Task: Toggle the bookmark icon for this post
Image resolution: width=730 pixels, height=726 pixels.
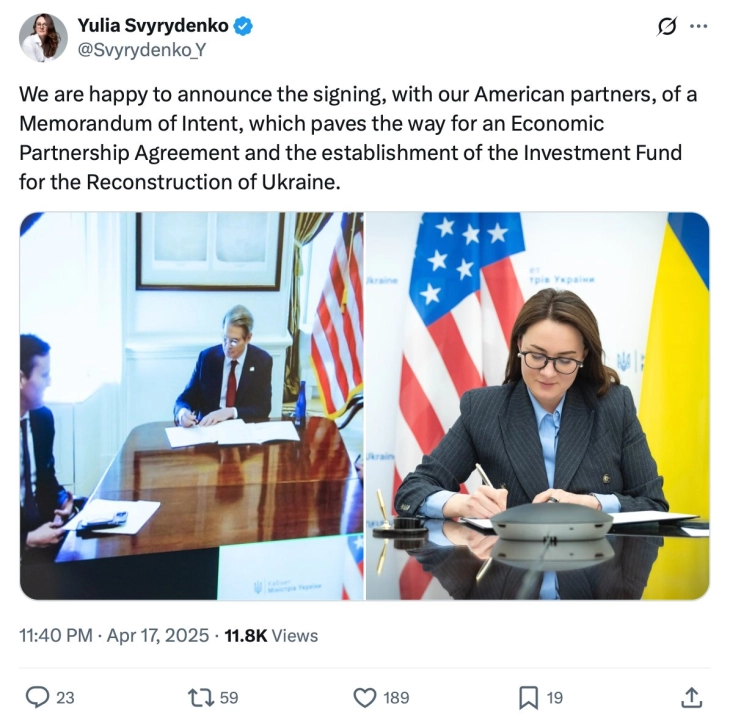Action: [527, 697]
